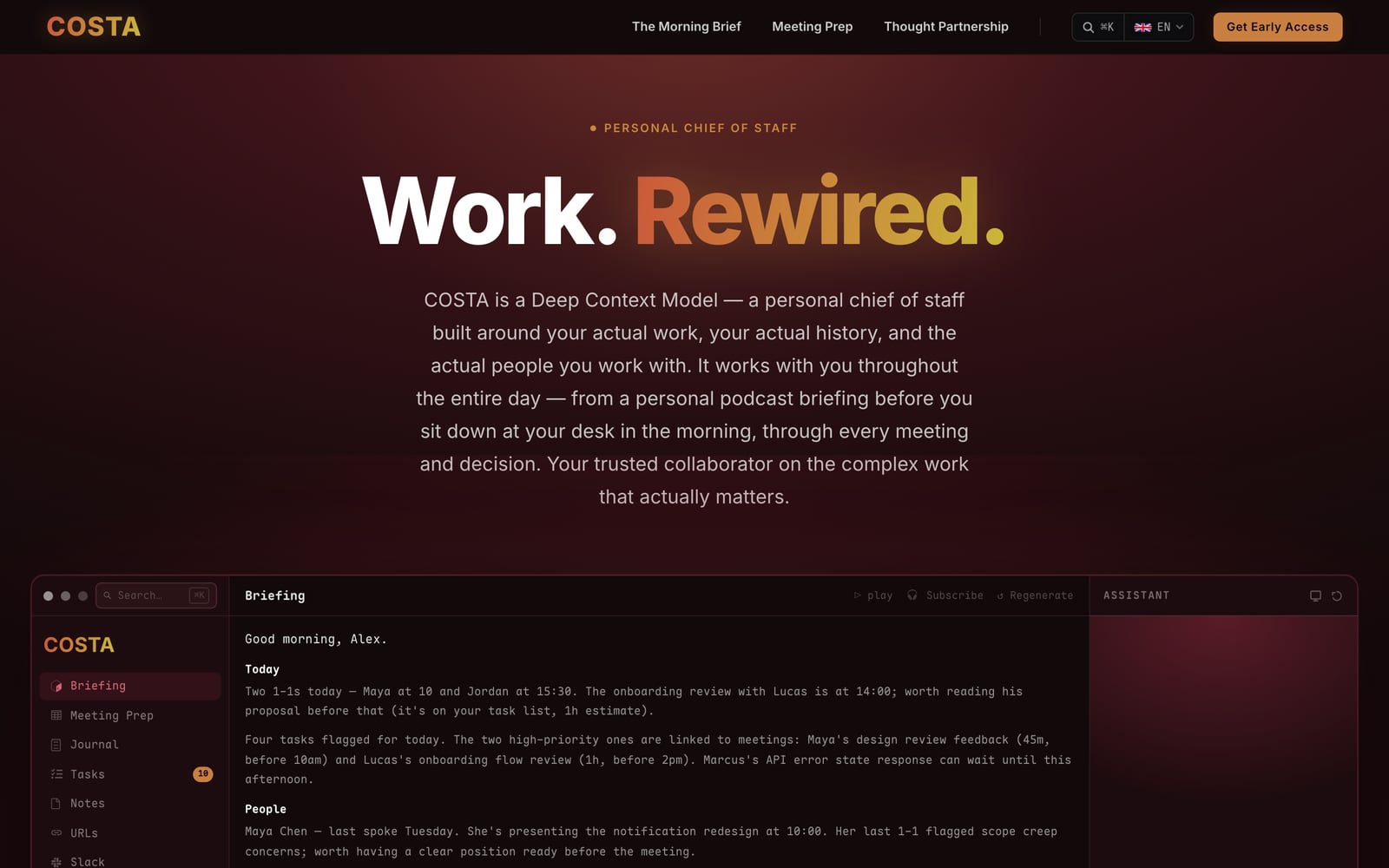Click the app sidebar COSTA logo

(x=79, y=645)
